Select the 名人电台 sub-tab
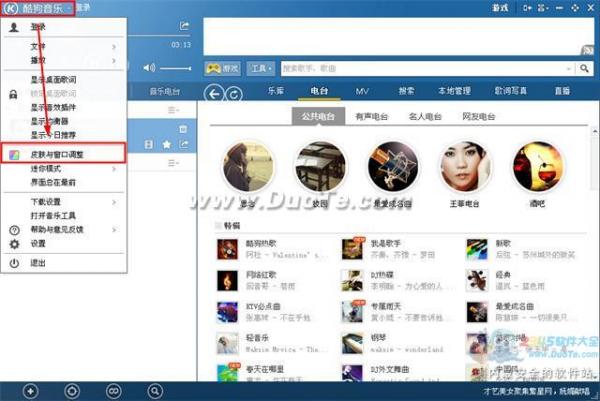The height and width of the screenshot is (401, 600). tap(425, 117)
